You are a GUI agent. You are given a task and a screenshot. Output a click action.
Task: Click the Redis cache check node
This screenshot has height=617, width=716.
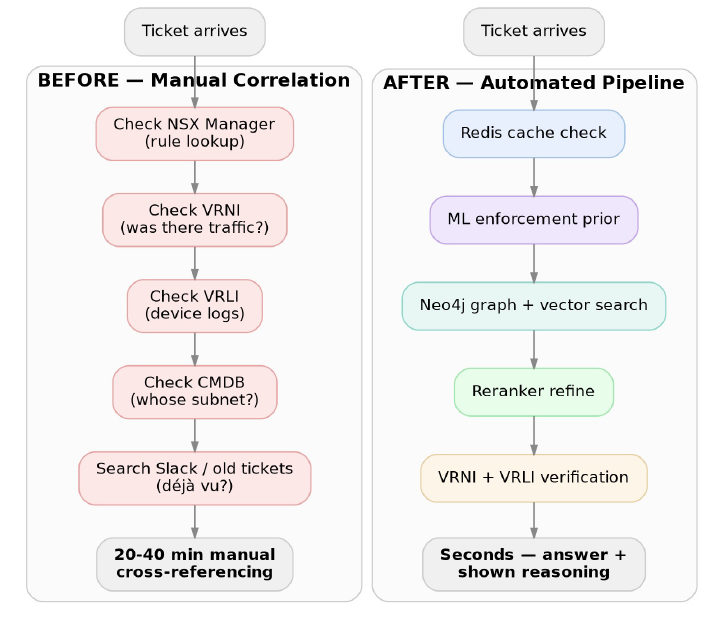534,134
